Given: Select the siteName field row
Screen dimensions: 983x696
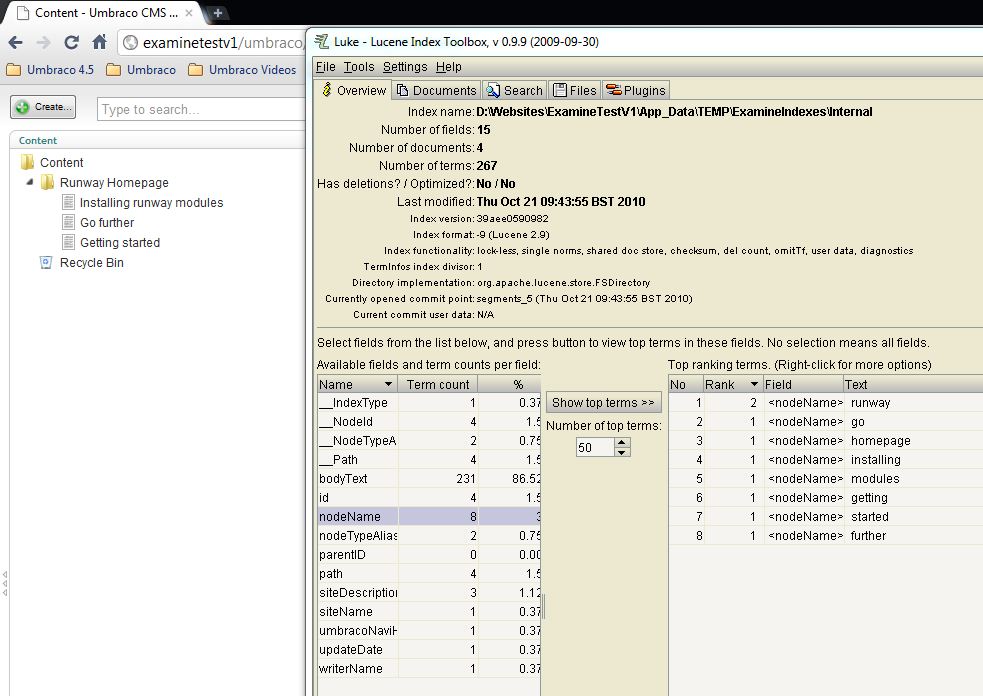Looking at the screenshot, I should pos(429,611).
